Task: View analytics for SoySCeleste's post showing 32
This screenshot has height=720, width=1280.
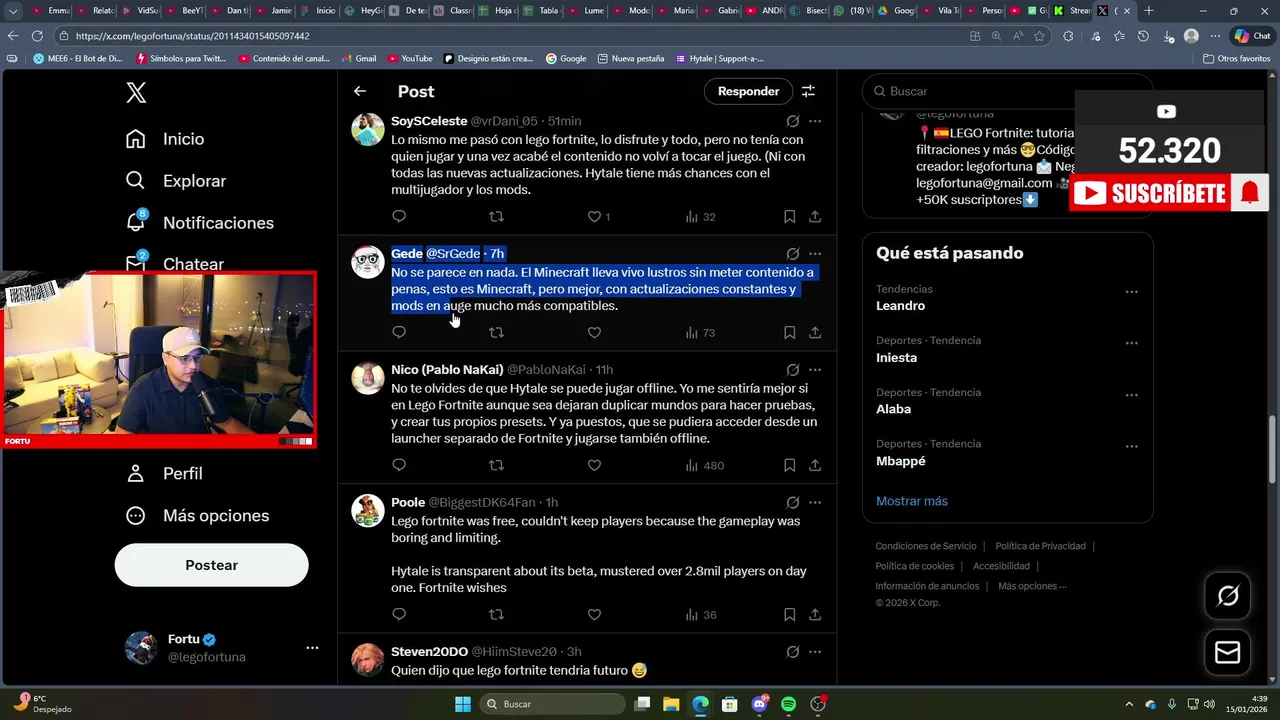Action: click(700, 216)
